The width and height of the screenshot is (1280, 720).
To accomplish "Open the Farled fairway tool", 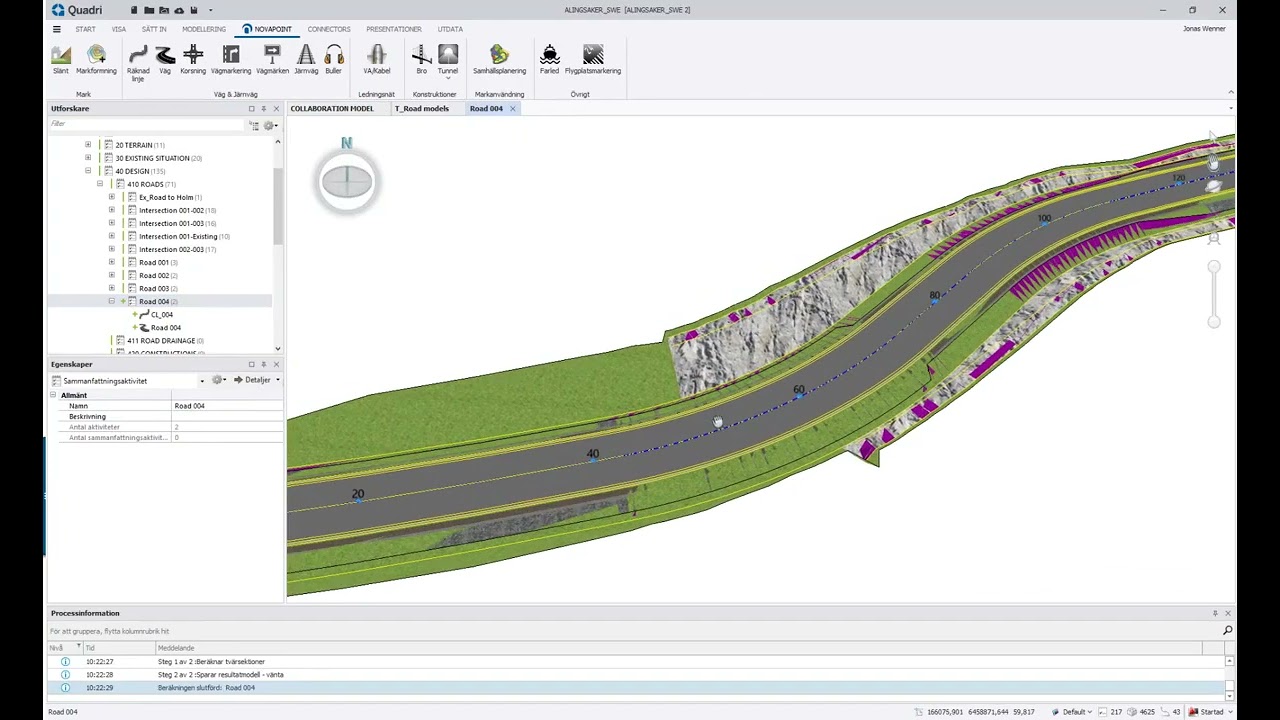I will (549, 60).
